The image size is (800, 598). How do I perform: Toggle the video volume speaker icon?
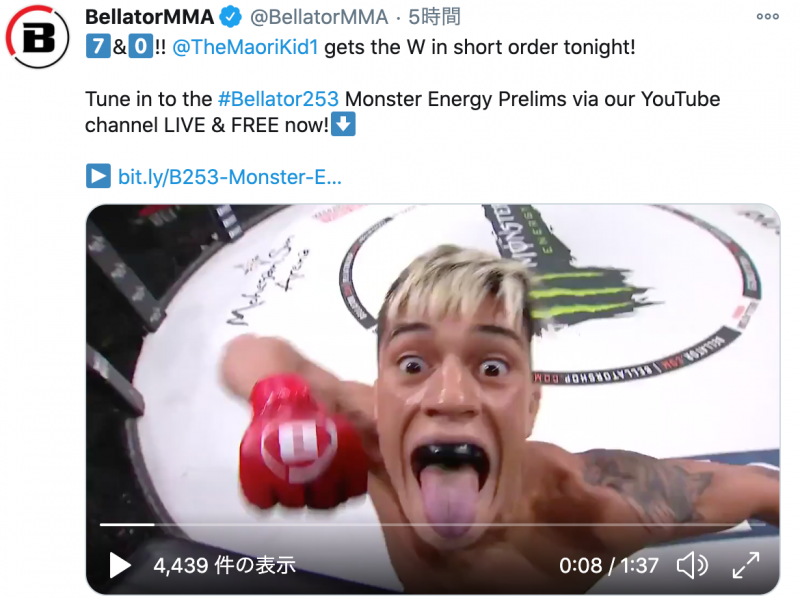[x=692, y=565]
